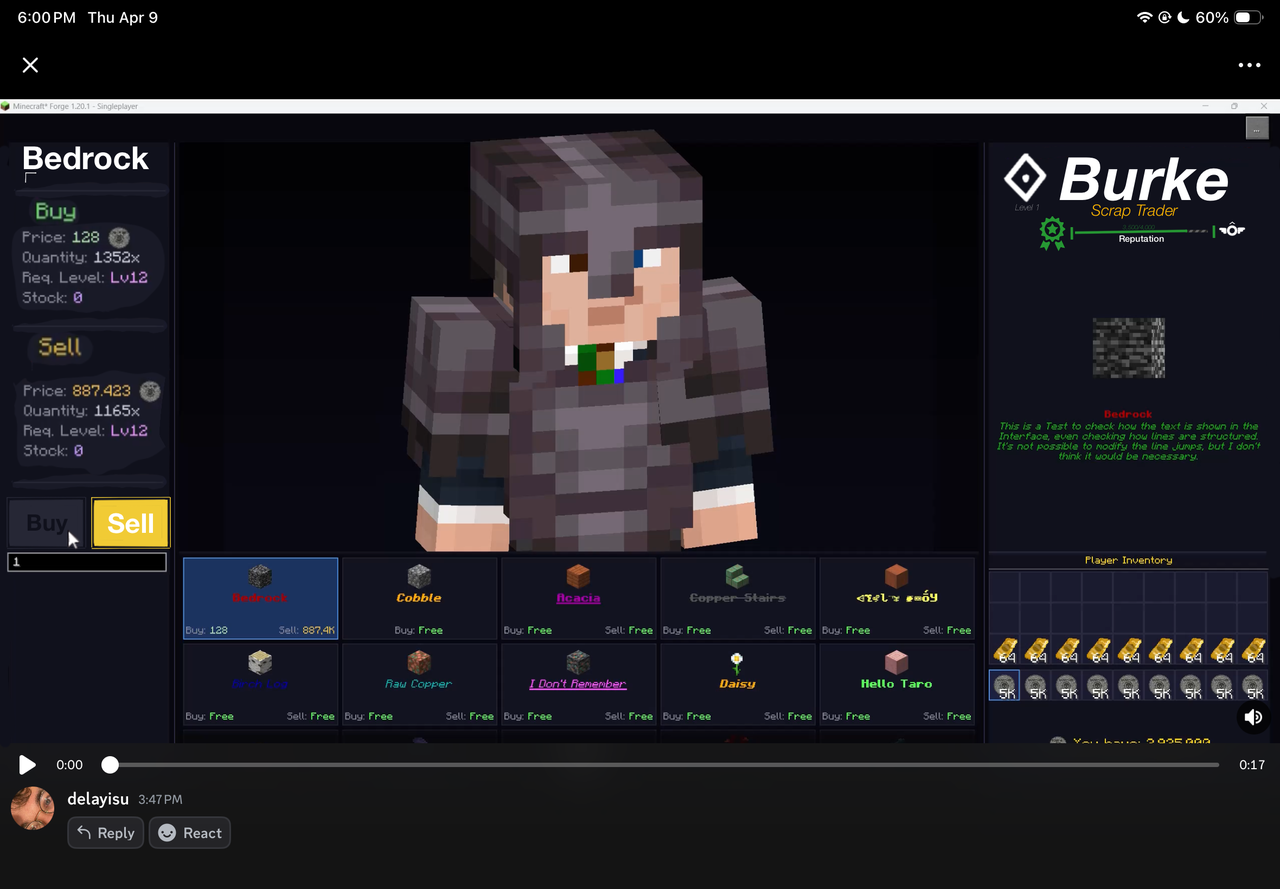Click the 0:17 video duration label
Screen dimensions: 1280x889
1252,765
